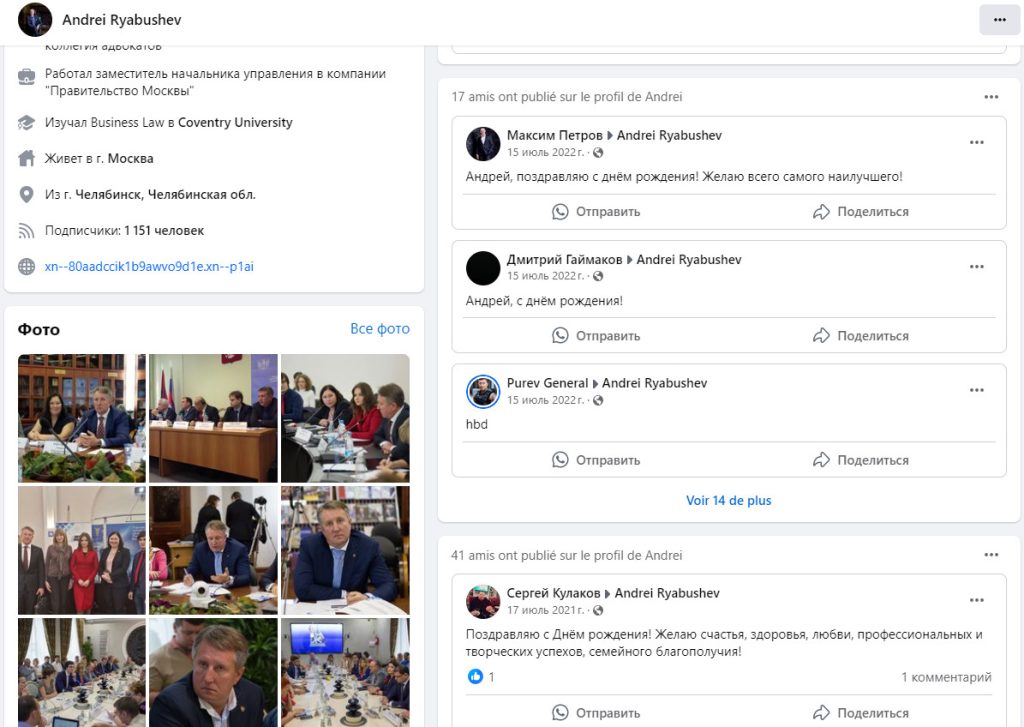Image resolution: width=1024 pixels, height=727 pixels.
Task: Open three-dot menu on Максим Петров's post
Action: pos(977,143)
